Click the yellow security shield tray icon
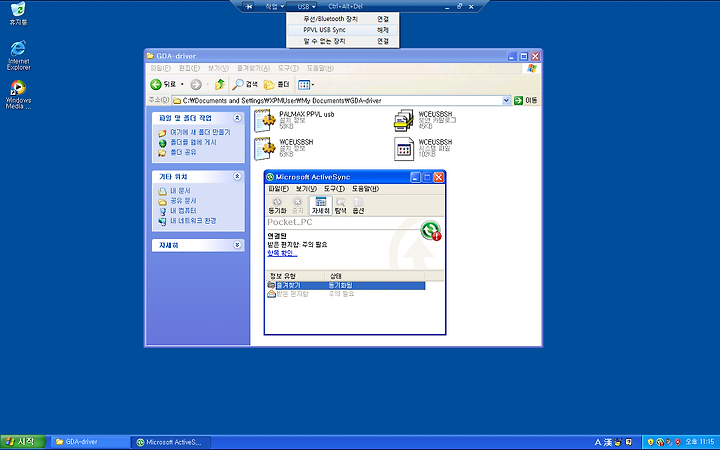 click(650, 442)
